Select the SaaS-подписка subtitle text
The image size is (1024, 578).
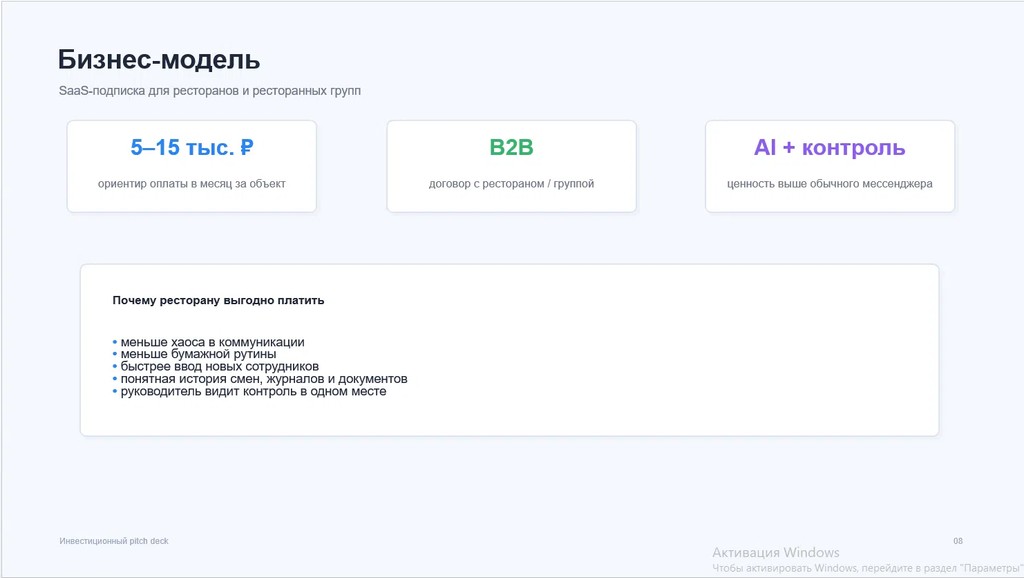(x=210, y=91)
